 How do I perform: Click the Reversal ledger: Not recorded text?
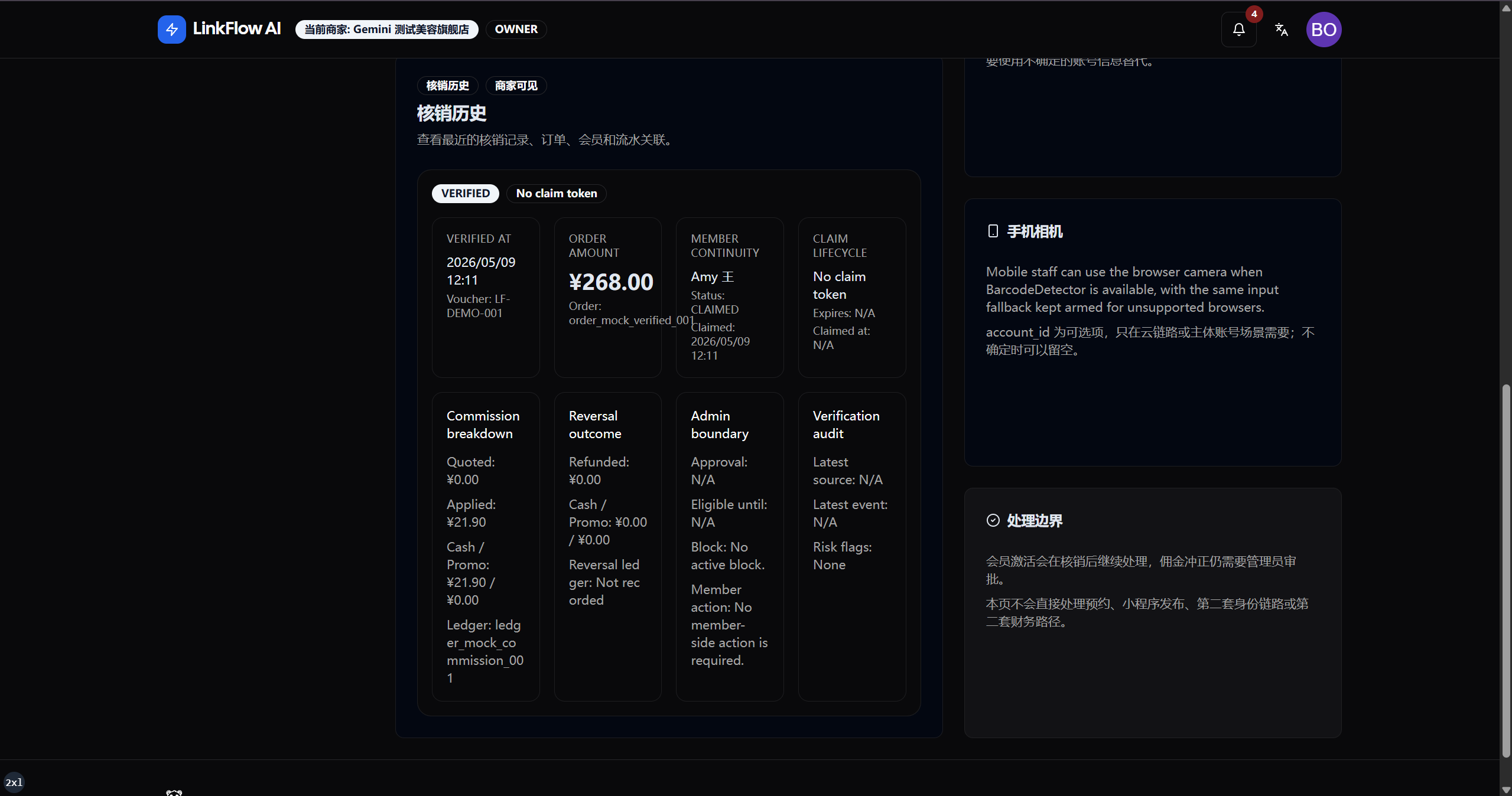604,582
